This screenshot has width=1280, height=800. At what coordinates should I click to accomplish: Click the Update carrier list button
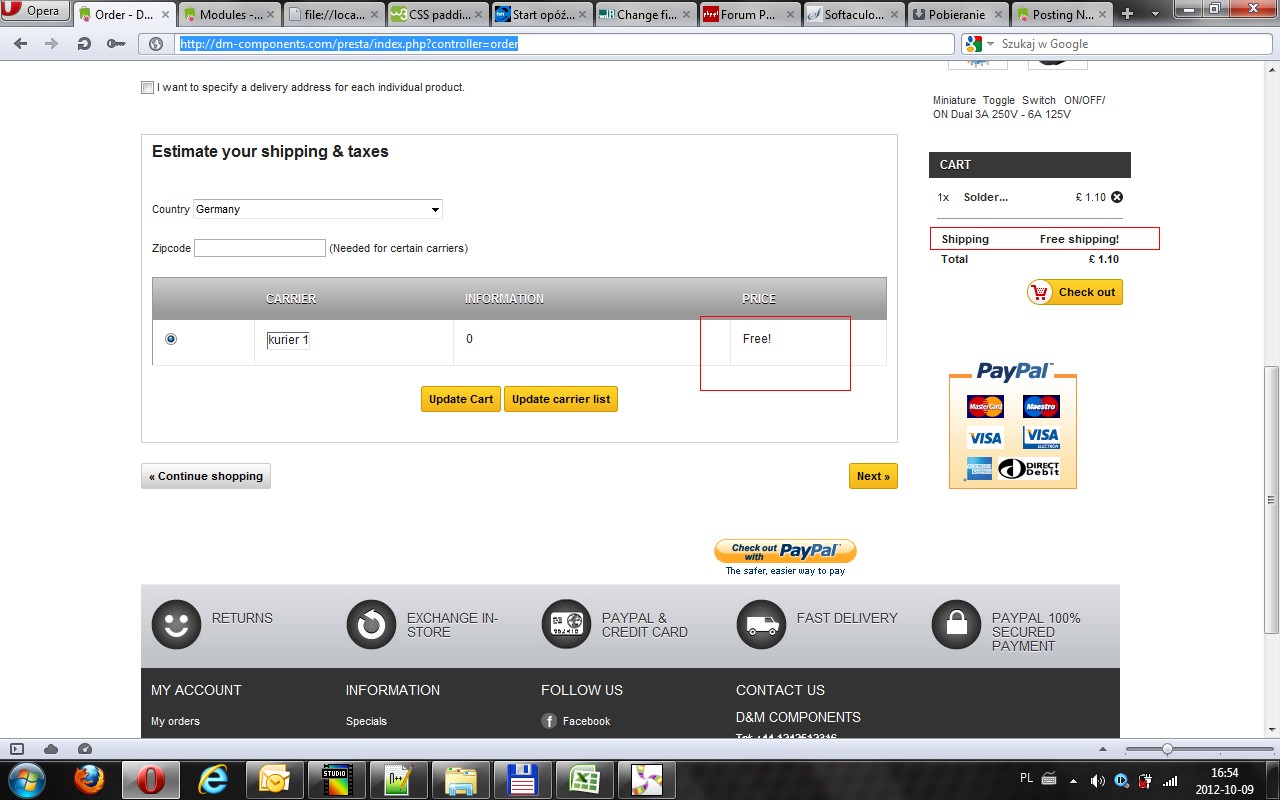[561, 399]
